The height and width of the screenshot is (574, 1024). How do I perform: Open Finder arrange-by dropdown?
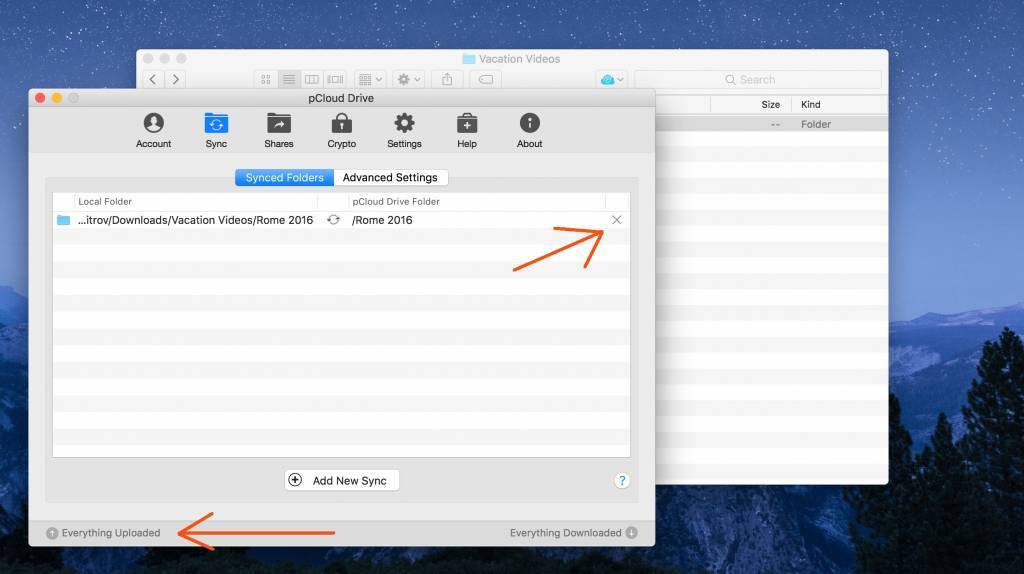click(370, 80)
